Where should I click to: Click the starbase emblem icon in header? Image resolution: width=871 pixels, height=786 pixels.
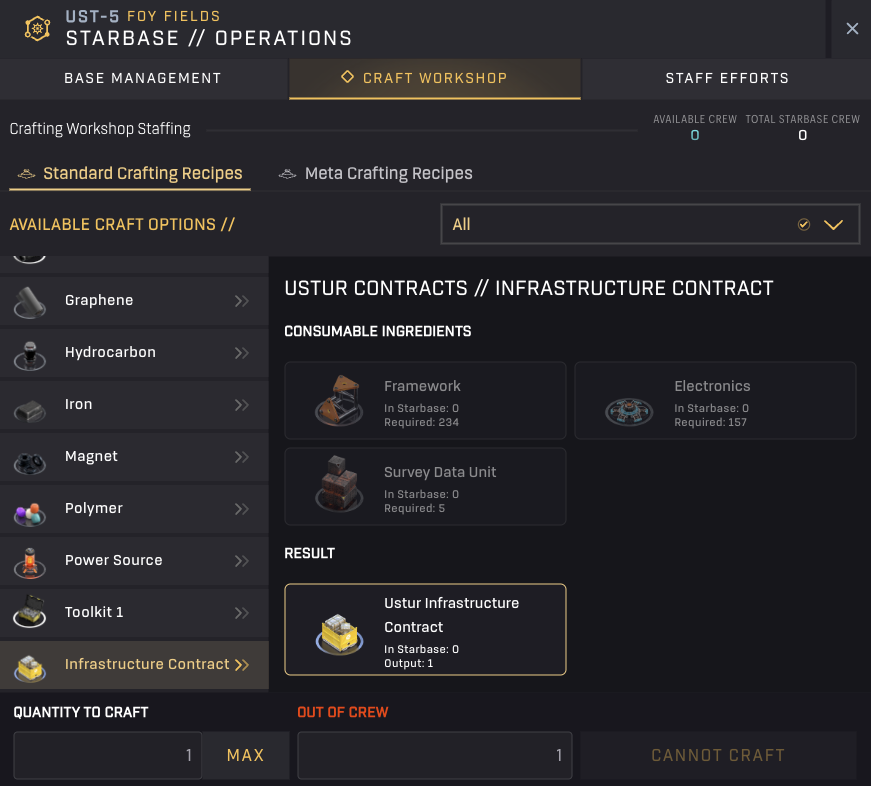pos(38,28)
